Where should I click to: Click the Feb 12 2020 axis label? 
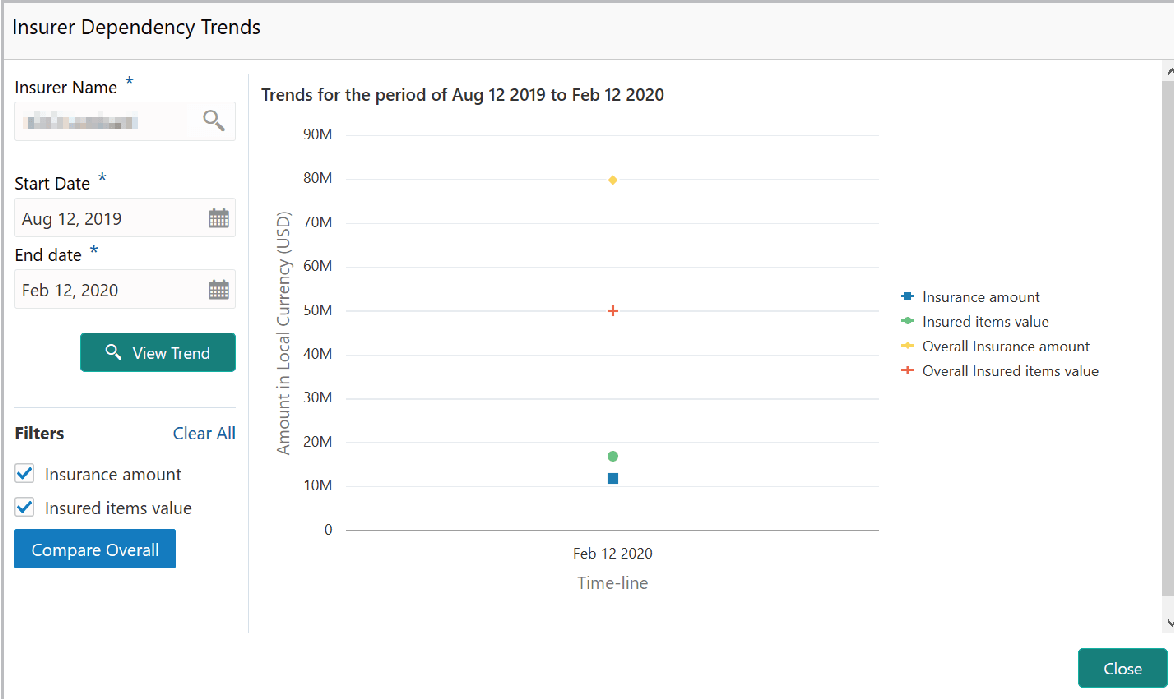(x=612, y=554)
